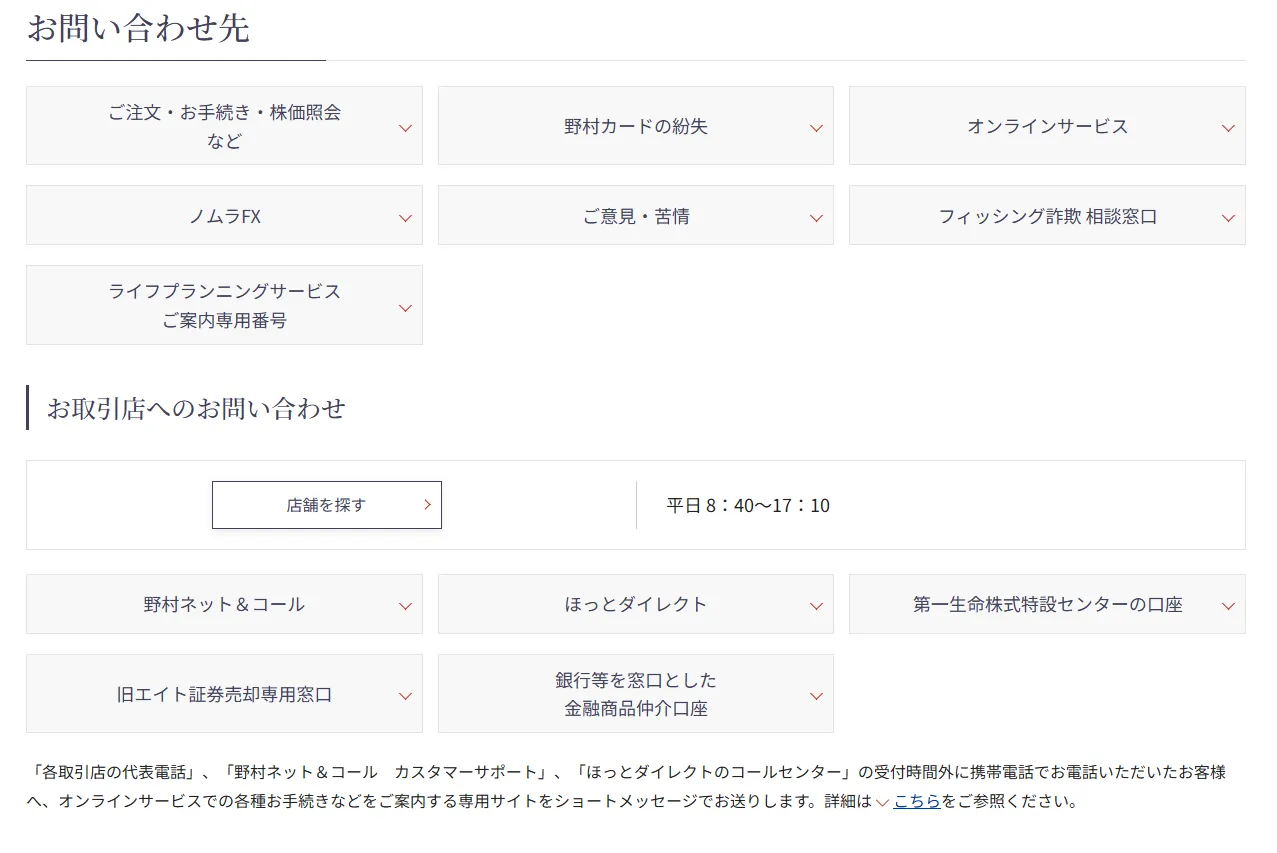Expand ほっとダイレクト section

pyautogui.click(x=635, y=604)
